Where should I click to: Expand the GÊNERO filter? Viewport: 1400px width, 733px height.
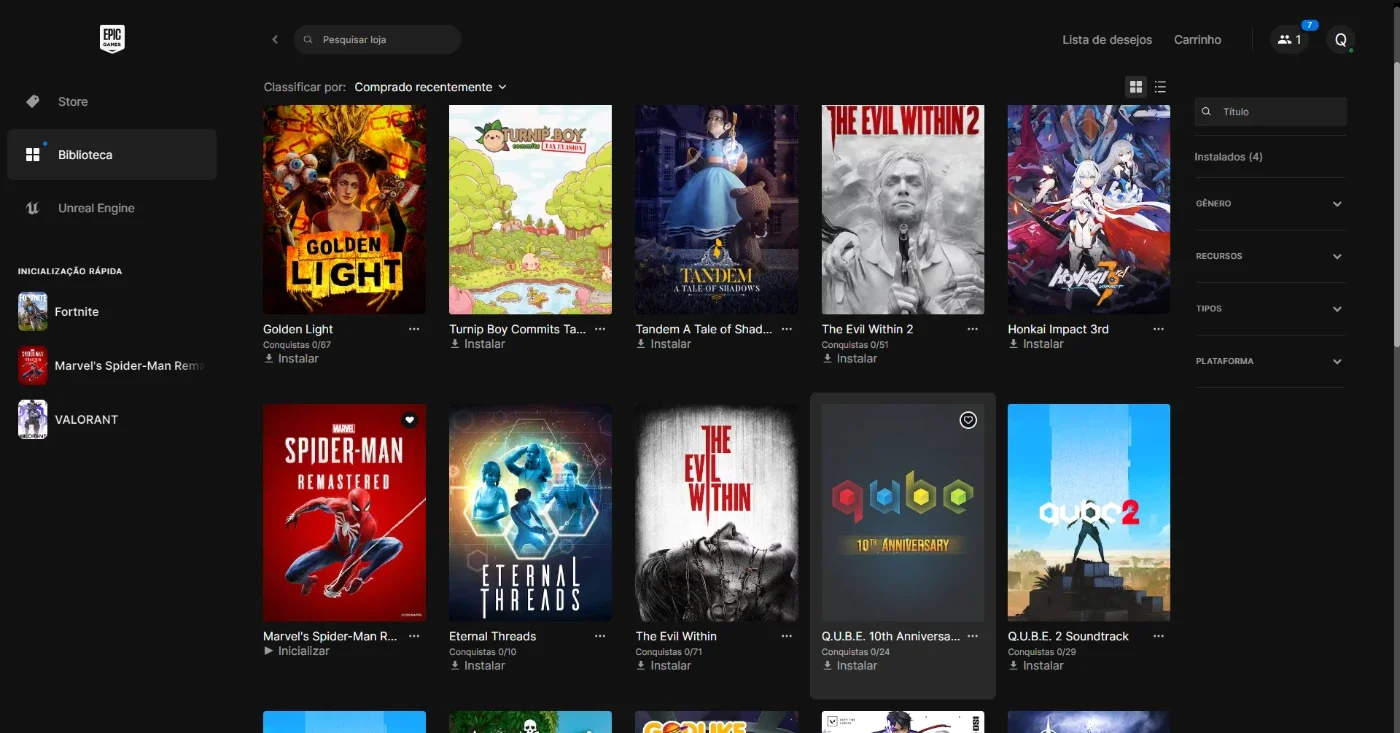pos(1270,204)
